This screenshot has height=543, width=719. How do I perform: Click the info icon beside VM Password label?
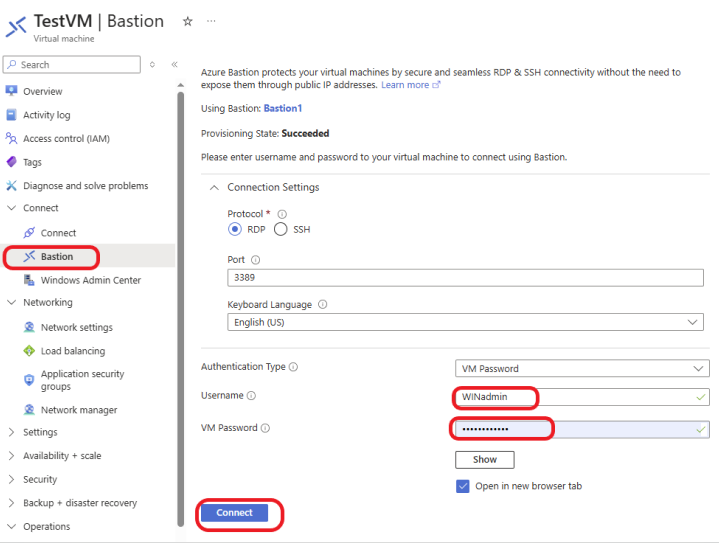[x=265, y=428]
